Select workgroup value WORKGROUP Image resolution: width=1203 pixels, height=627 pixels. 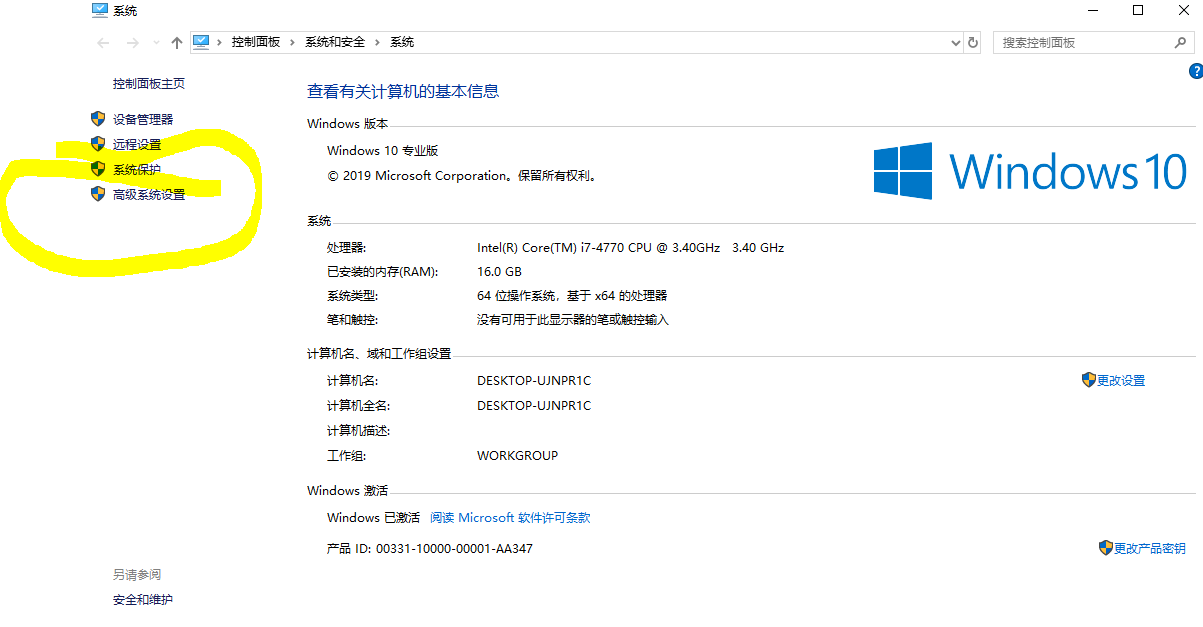[x=518, y=456]
